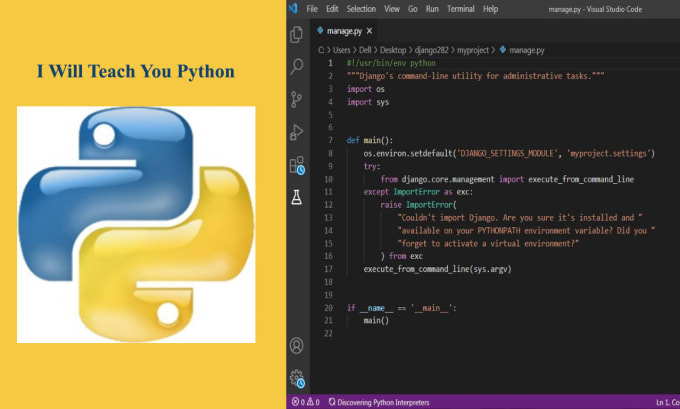The height and width of the screenshot is (409, 680).
Task: Click 'forget to activate a virtual environment' string
Action: pos(488,243)
